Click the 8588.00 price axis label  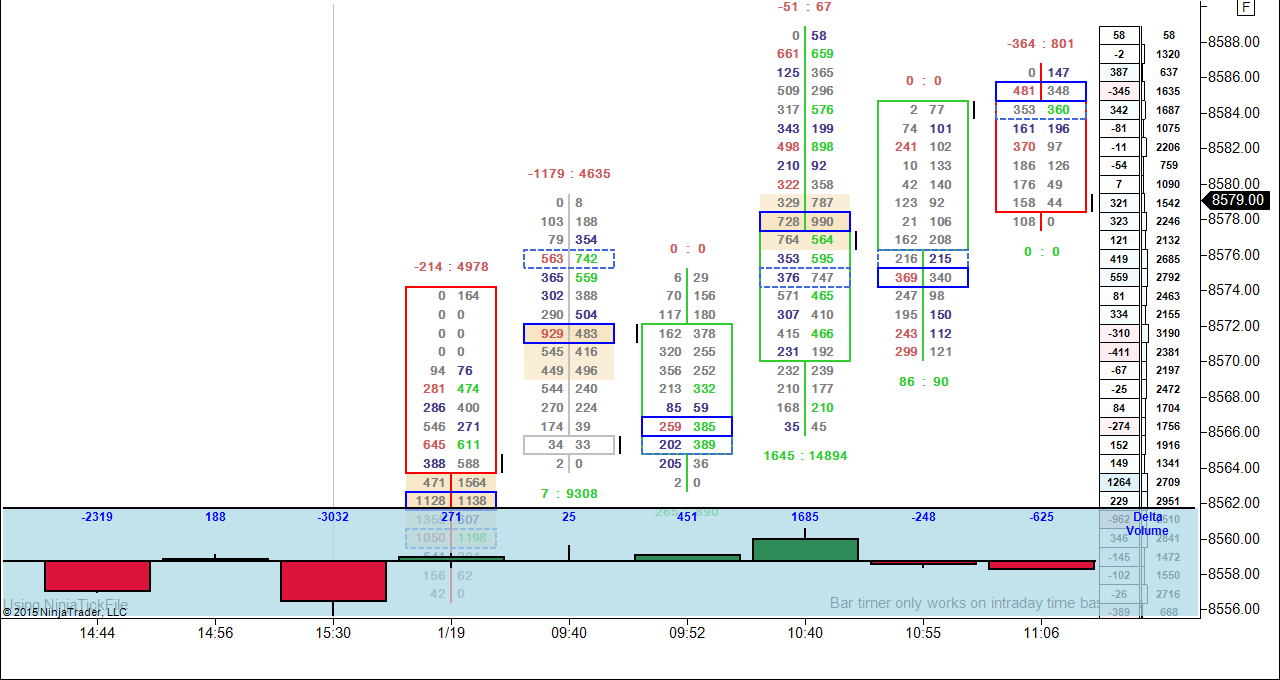[x=1232, y=42]
